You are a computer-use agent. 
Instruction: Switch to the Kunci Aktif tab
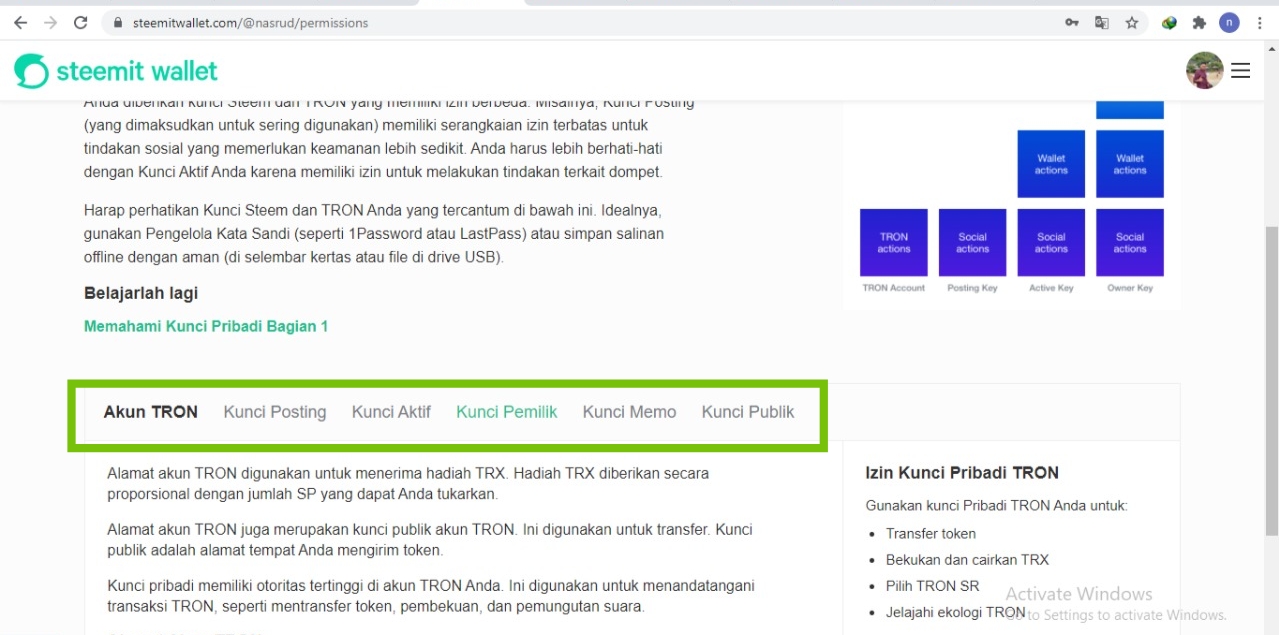[391, 412]
